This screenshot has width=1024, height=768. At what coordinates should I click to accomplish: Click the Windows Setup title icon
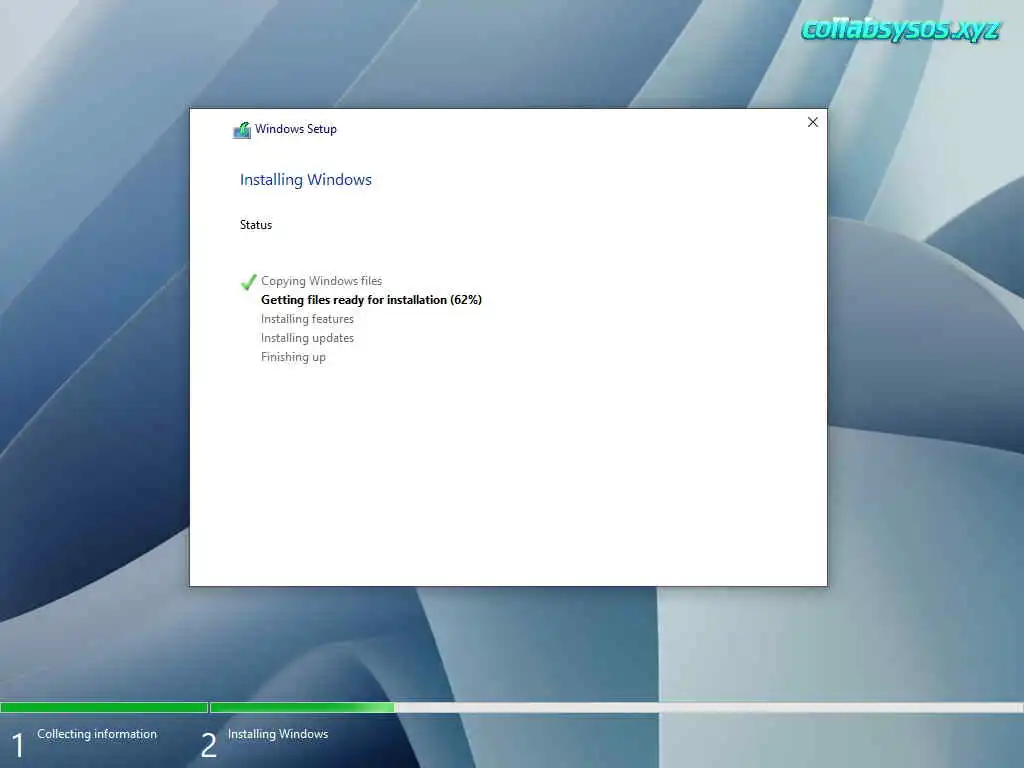click(242, 130)
